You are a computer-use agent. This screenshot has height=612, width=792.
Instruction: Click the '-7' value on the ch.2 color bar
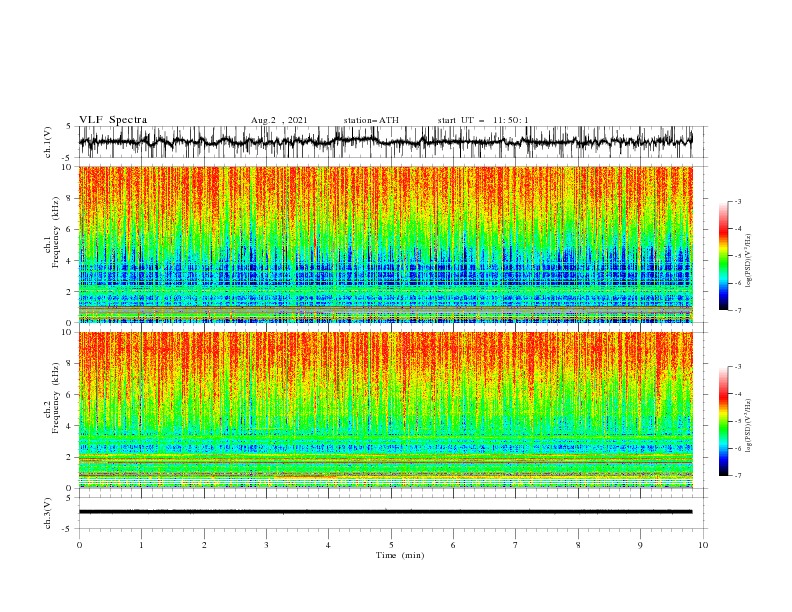737,475
